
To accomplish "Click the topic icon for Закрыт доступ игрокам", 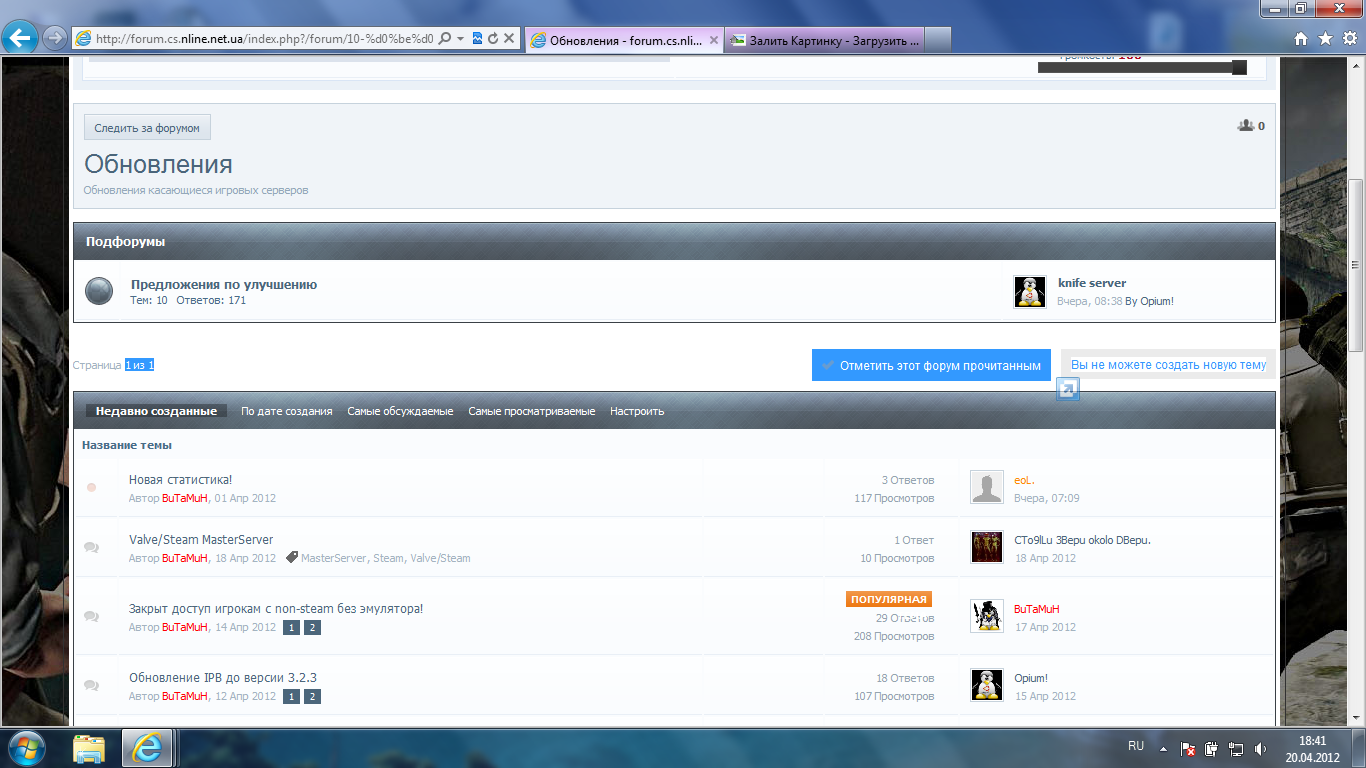I will click(92, 616).
